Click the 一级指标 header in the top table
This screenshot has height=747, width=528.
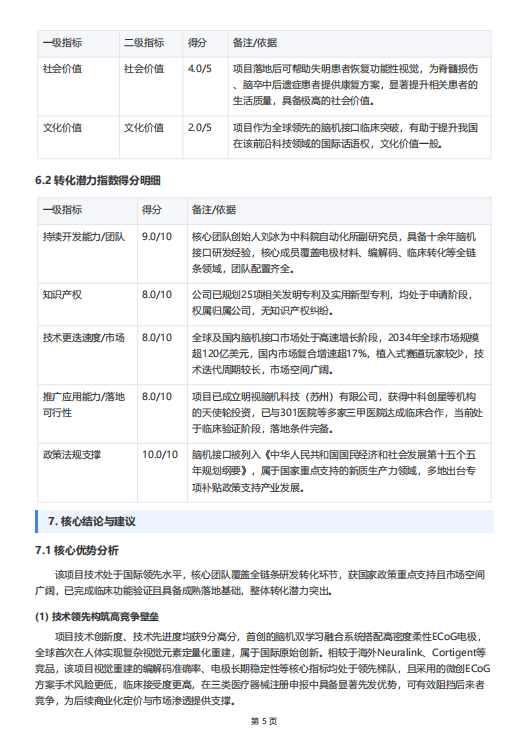point(62,43)
